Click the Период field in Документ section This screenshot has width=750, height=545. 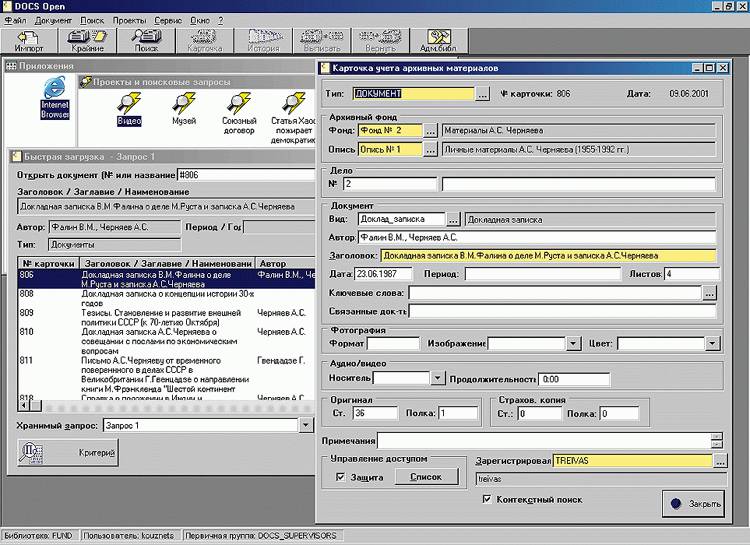pos(543,274)
